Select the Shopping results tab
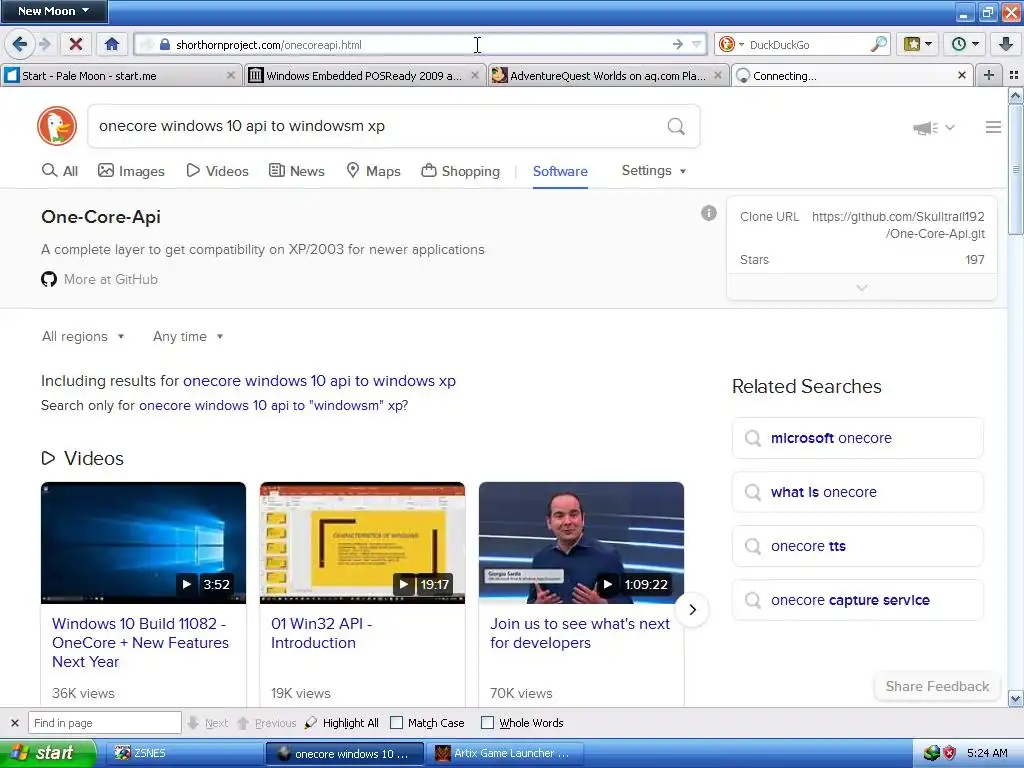This screenshot has height=768, width=1024. pyautogui.click(x=460, y=171)
